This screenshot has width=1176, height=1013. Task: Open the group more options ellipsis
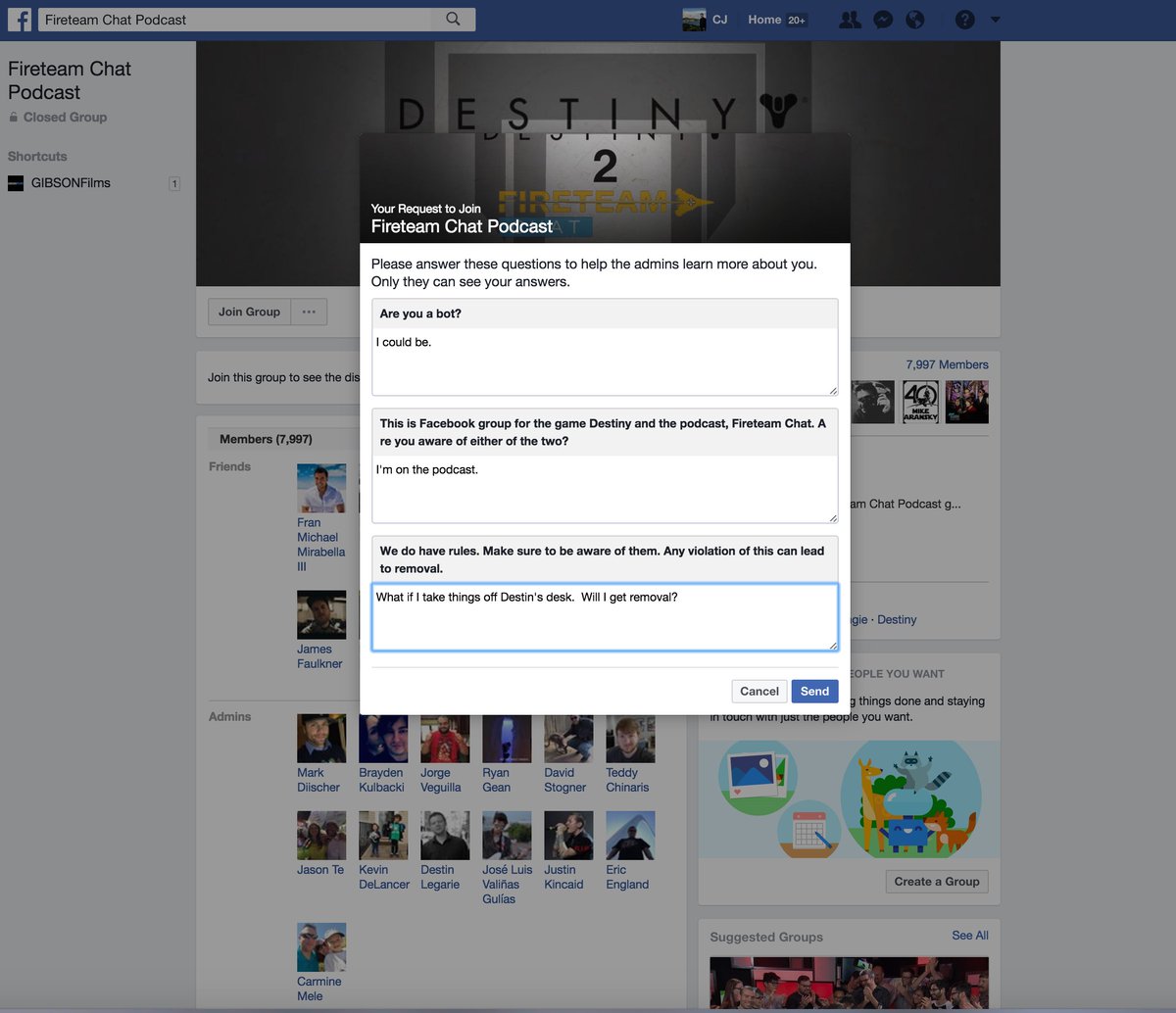[309, 312]
